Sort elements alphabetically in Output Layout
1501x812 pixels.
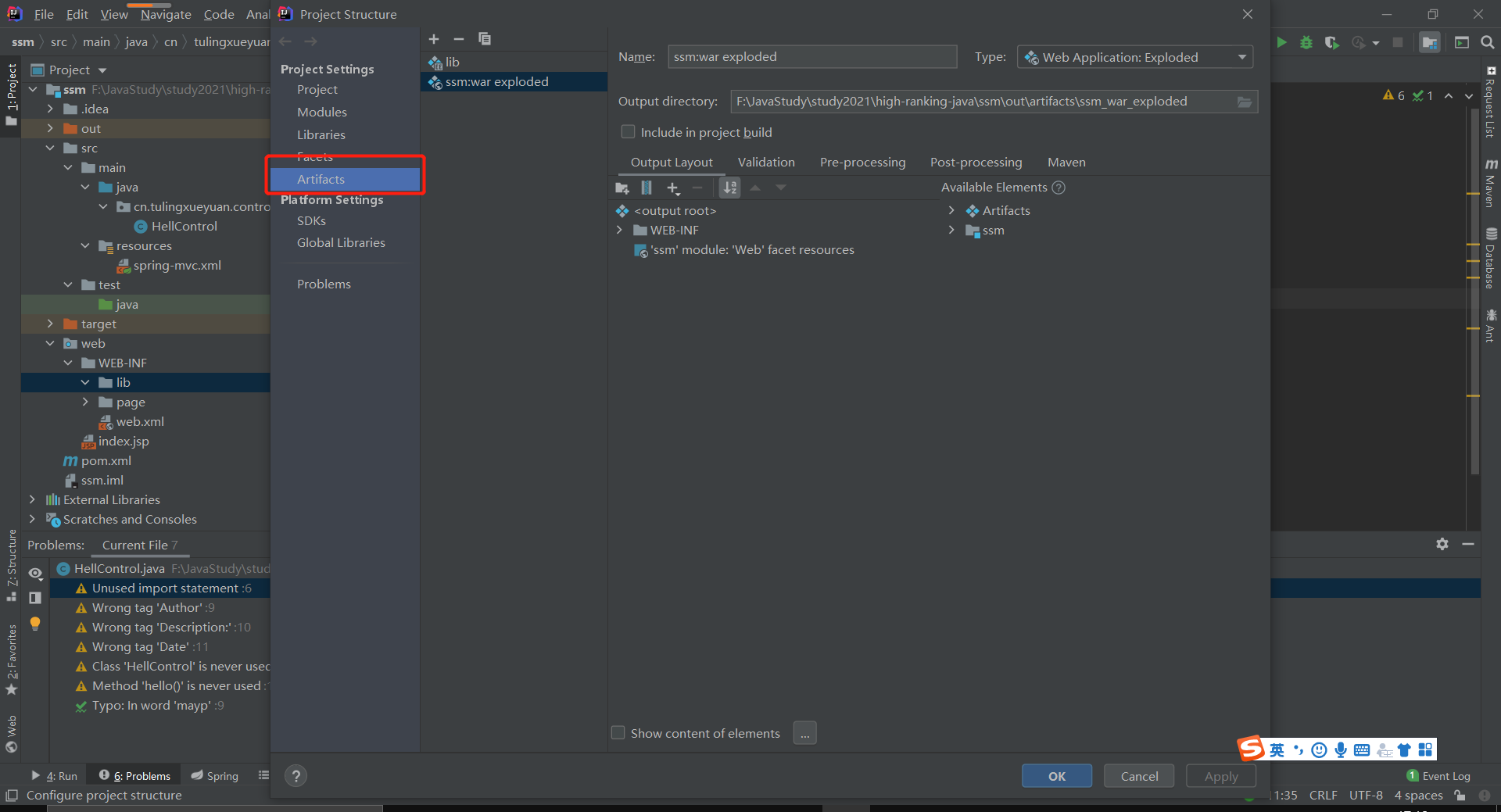pyautogui.click(x=729, y=188)
